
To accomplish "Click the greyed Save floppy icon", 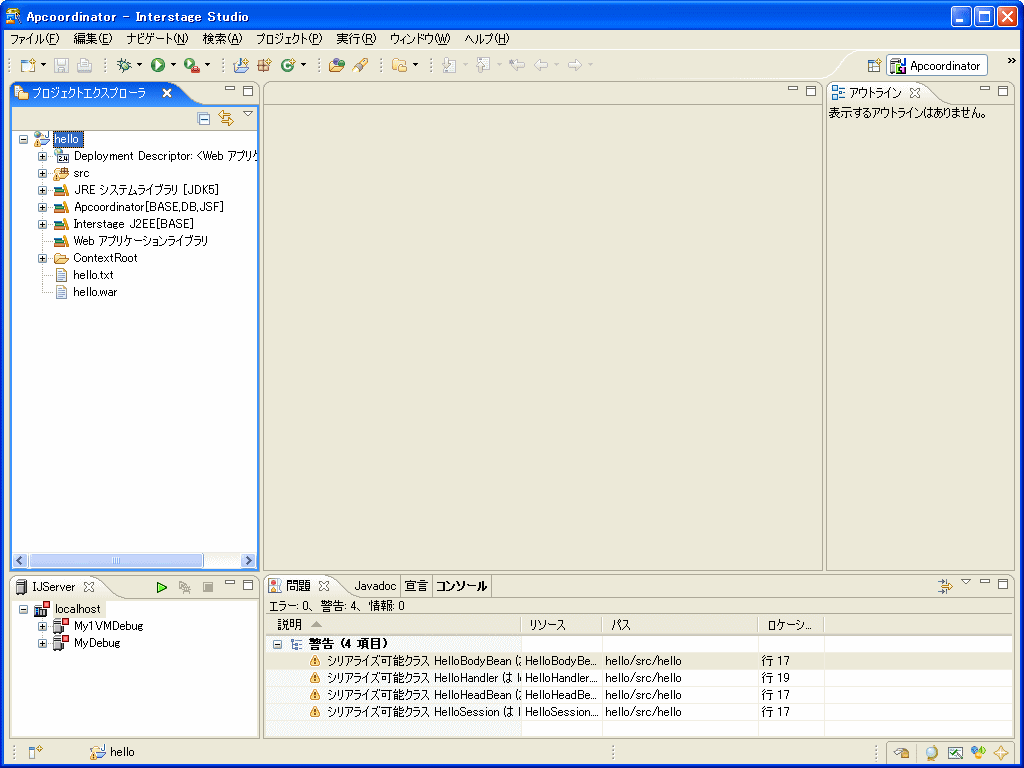I will (x=61, y=65).
